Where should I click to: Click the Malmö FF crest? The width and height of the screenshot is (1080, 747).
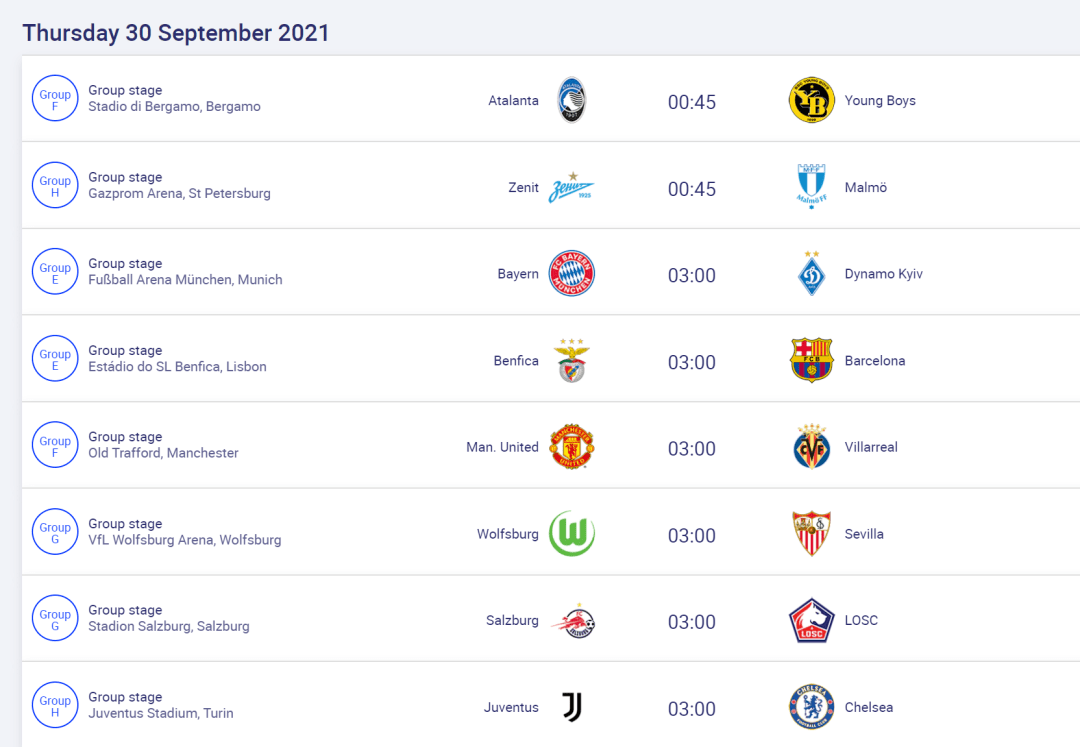tap(811, 187)
